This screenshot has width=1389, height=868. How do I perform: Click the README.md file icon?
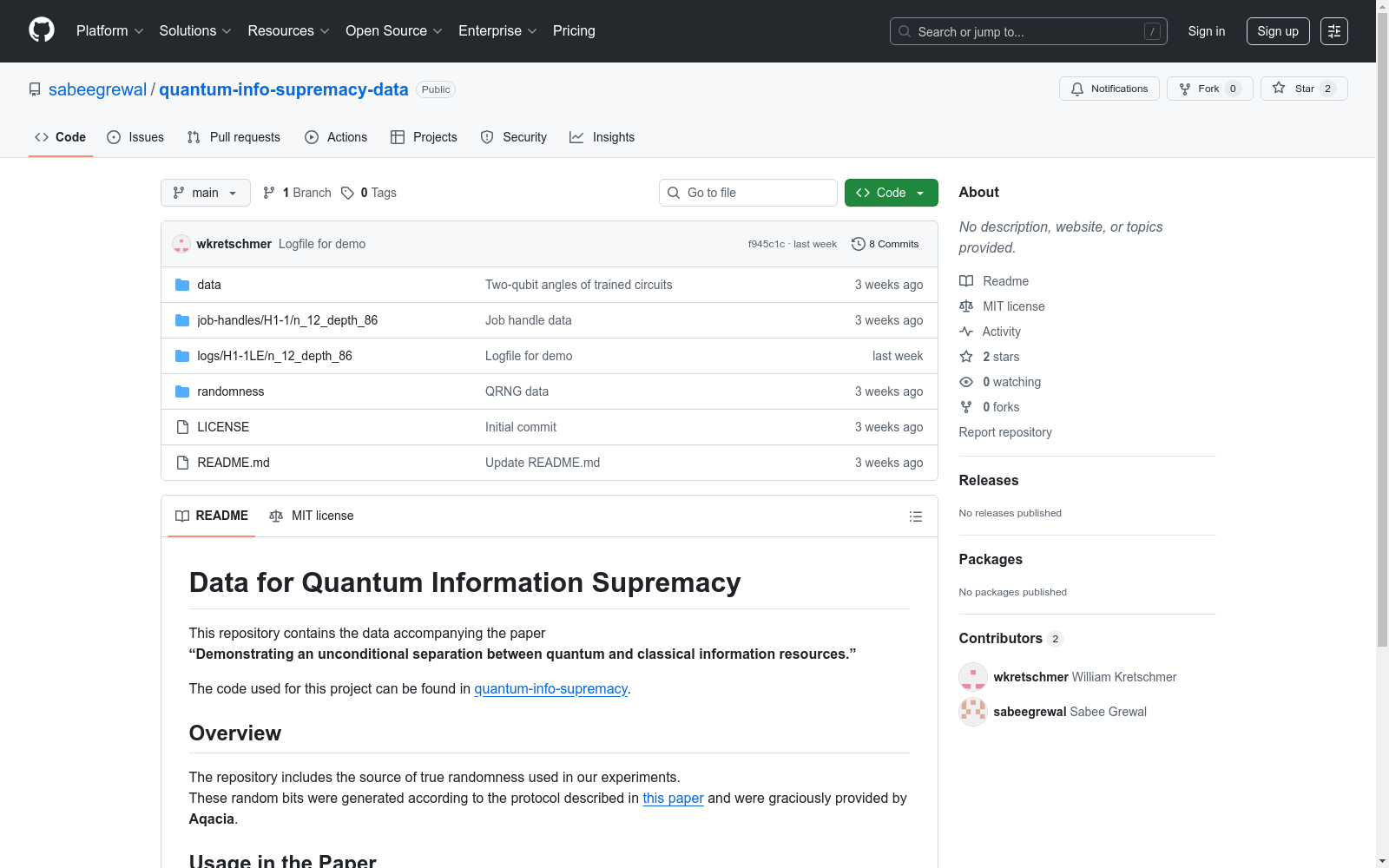[182, 463]
